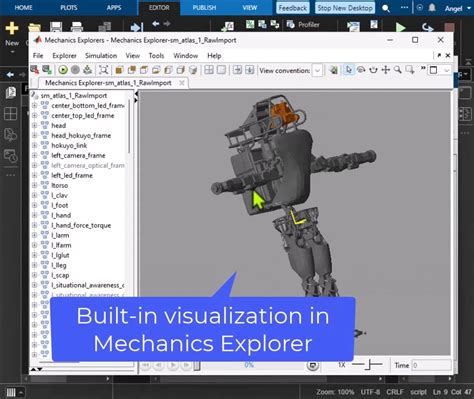
Task: Open the Help menu
Action: pyautogui.click(x=214, y=56)
